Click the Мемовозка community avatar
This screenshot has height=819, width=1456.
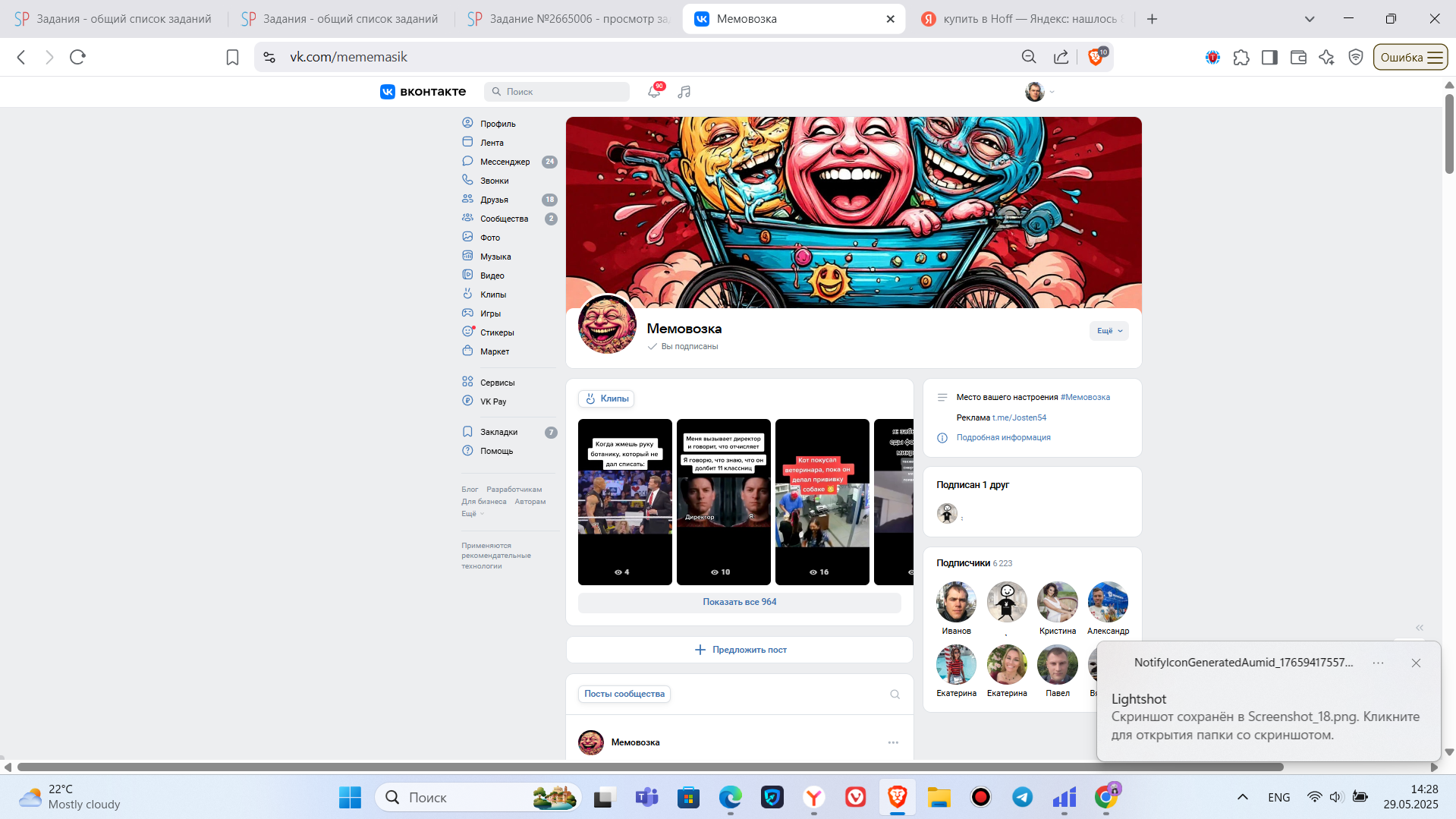coord(607,325)
